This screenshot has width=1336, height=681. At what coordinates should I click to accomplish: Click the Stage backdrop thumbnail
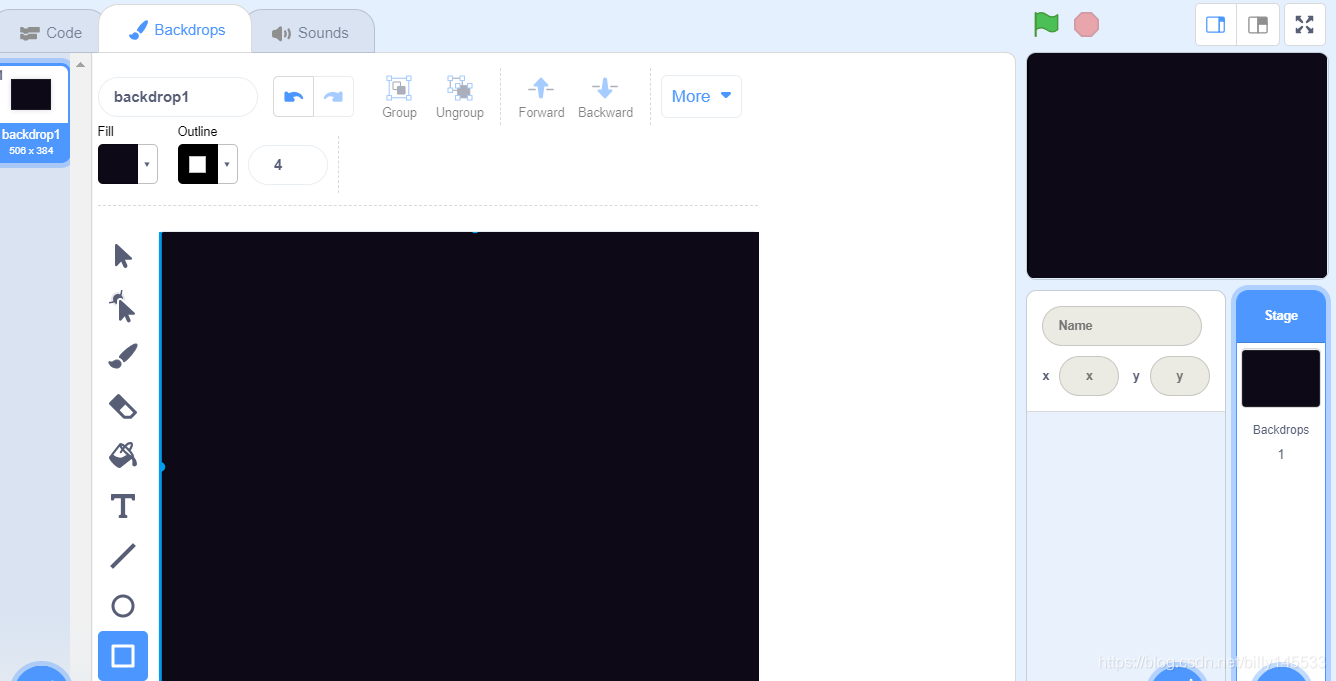(x=1281, y=378)
